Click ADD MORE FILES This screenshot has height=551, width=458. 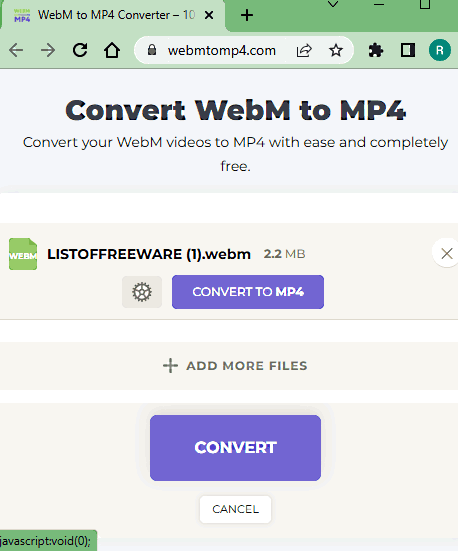pyautogui.click(x=235, y=366)
